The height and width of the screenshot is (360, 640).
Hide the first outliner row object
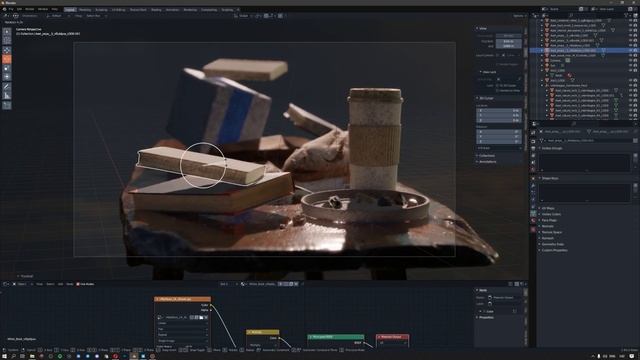[x=630, y=20]
